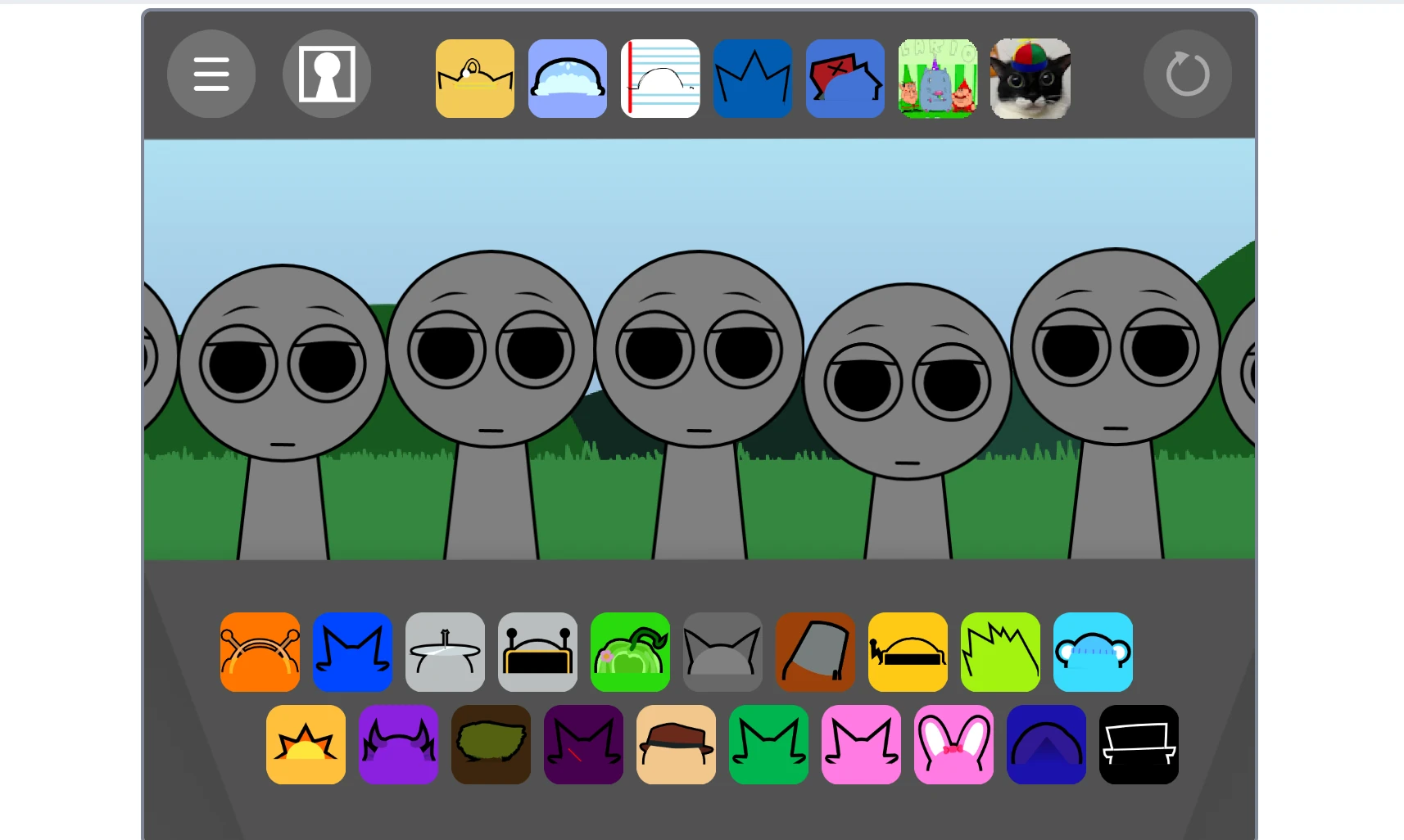Select the tan fedora hat icon

(676, 745)
